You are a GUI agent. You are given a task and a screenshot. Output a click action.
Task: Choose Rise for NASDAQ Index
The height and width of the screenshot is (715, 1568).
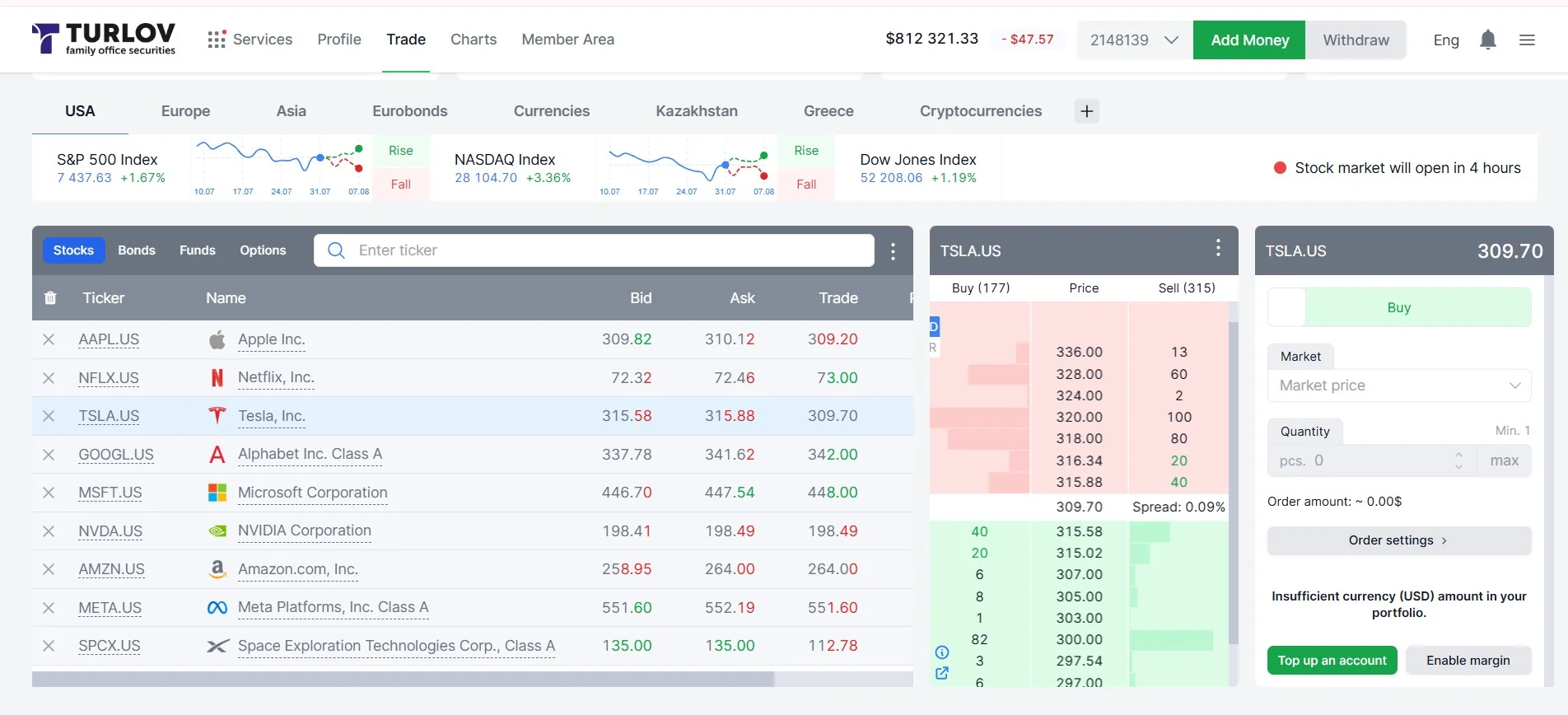[x=806, y=151]
